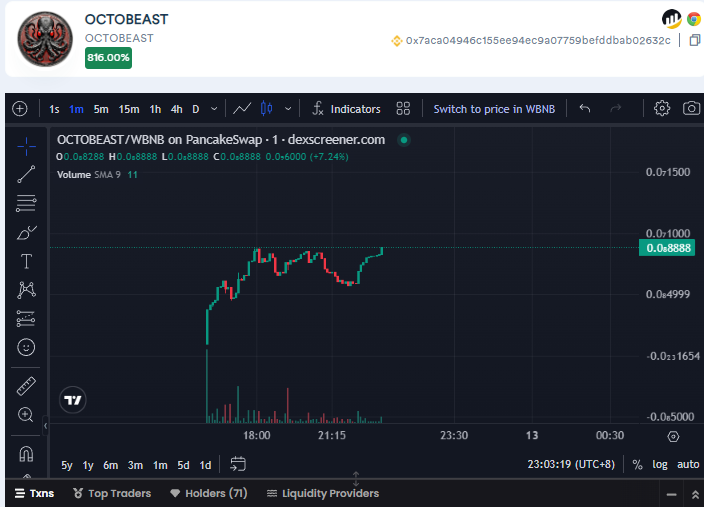Select the D daily timeframe

pyautogui.click(x=196, y=109)
